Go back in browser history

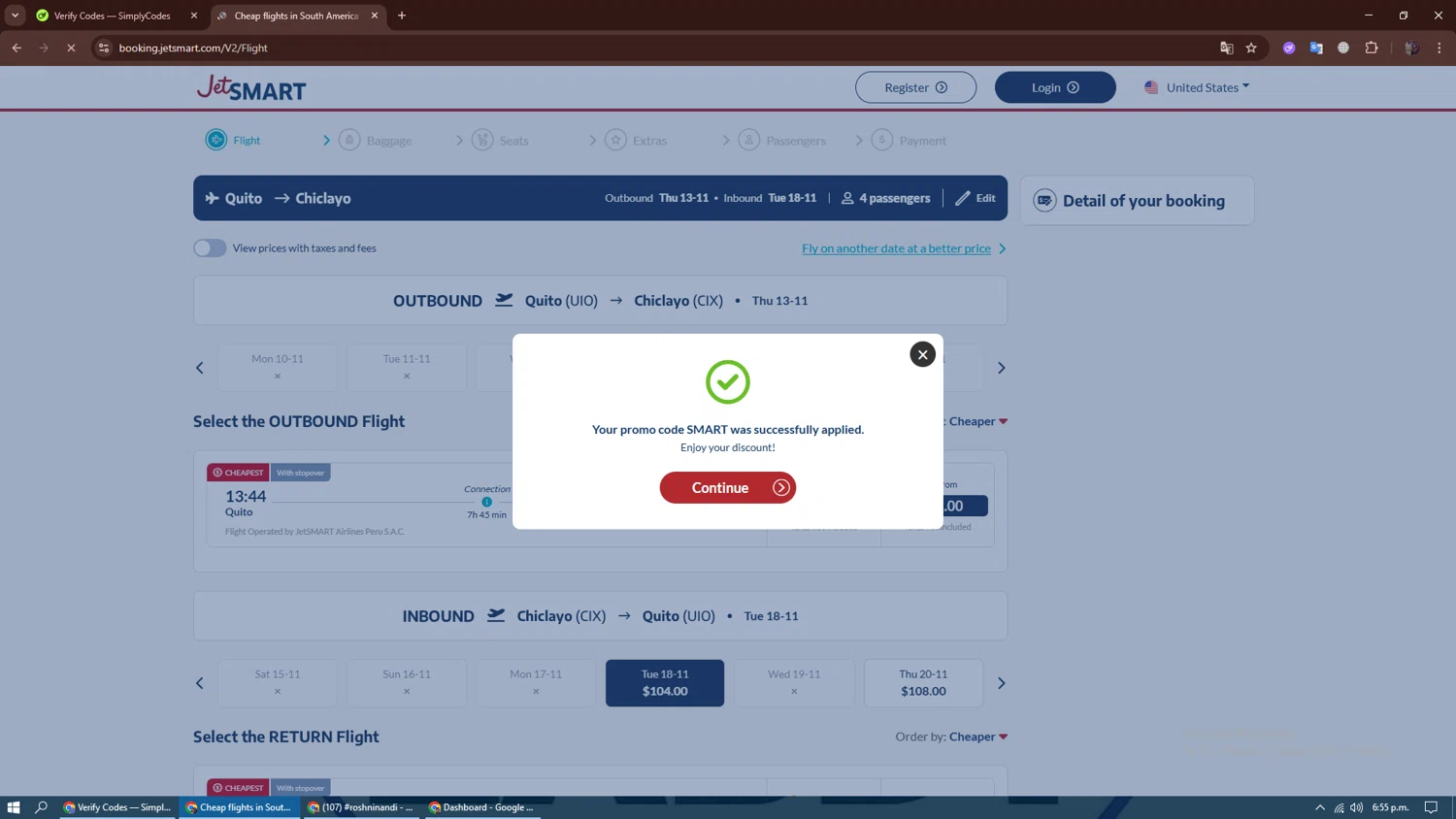click(x=17, y=48)
